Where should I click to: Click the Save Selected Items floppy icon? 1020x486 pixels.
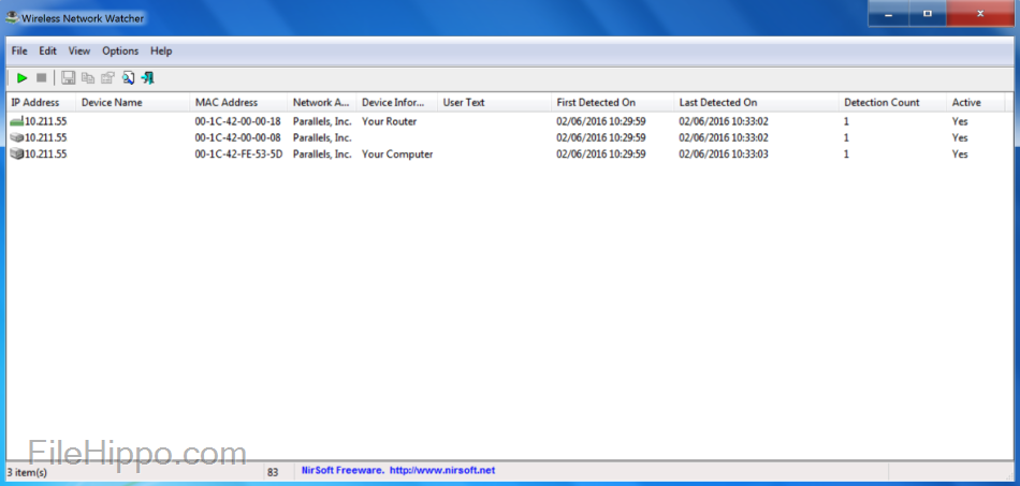click(68, 78)
